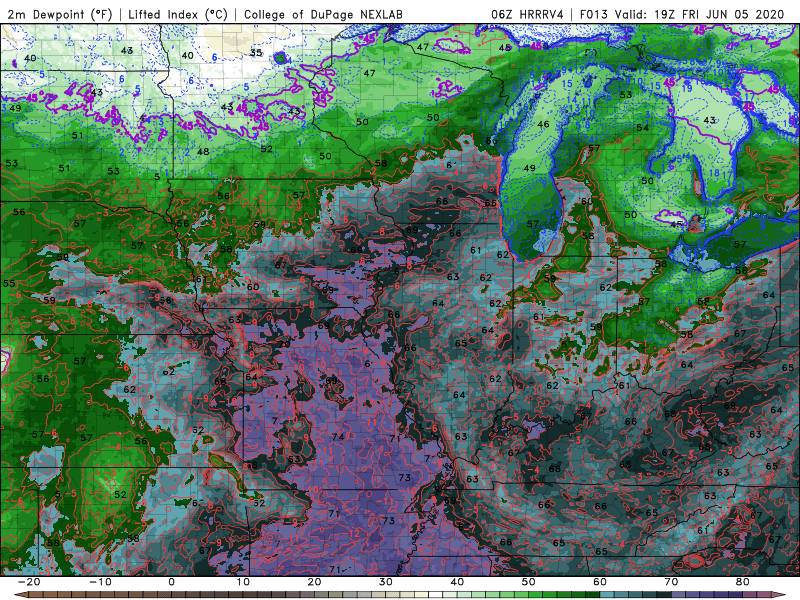Click the 80 label on the color scale
The width and height of the screenshot is (800, 600).
(743, 582)
